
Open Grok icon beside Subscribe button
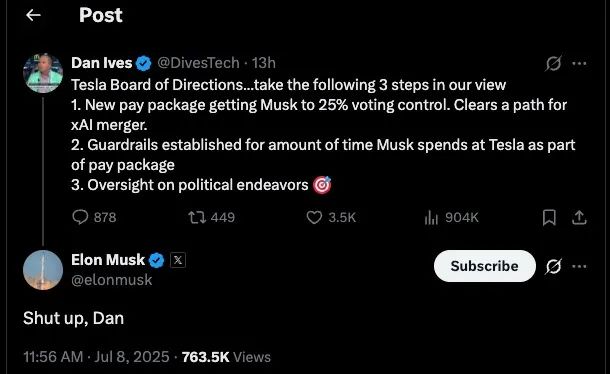click(553, 266)
